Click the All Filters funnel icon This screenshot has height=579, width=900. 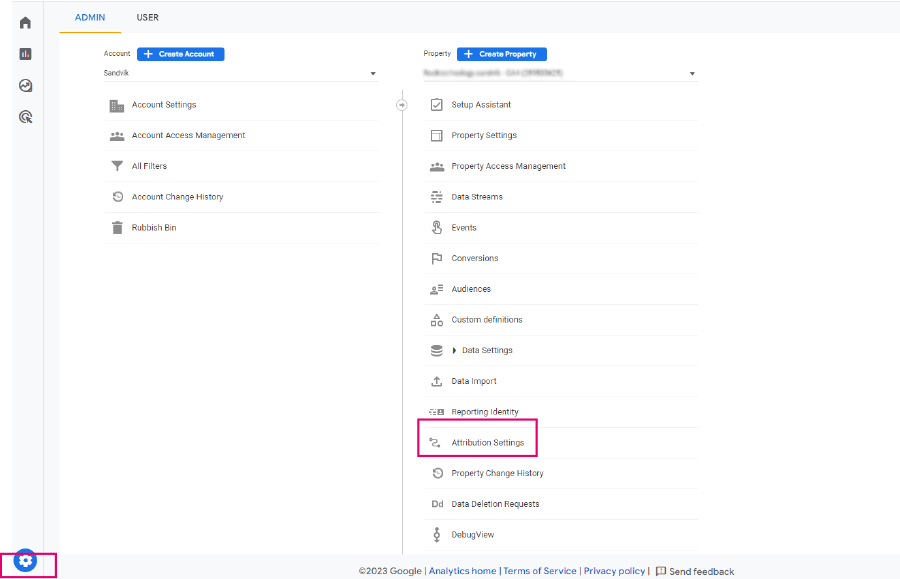(x=117, y=166)
